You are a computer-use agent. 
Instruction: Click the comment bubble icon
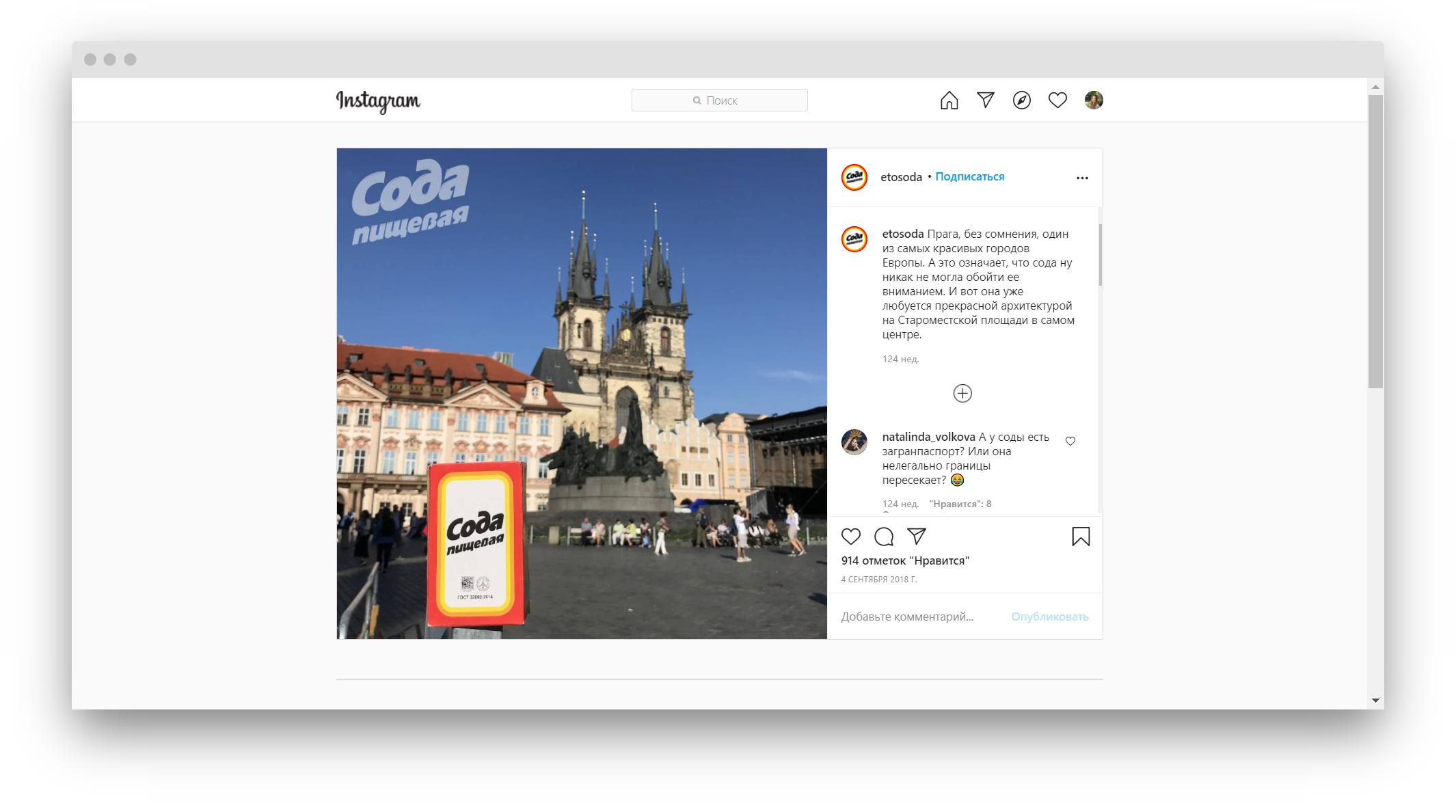884,537
